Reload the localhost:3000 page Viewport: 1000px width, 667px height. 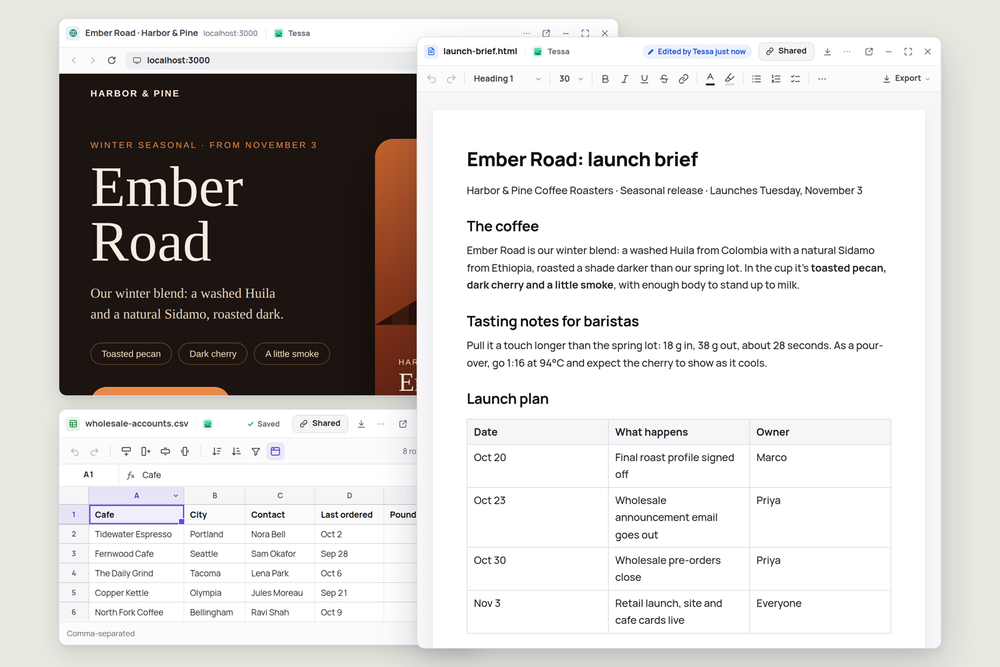click(112, 60)
